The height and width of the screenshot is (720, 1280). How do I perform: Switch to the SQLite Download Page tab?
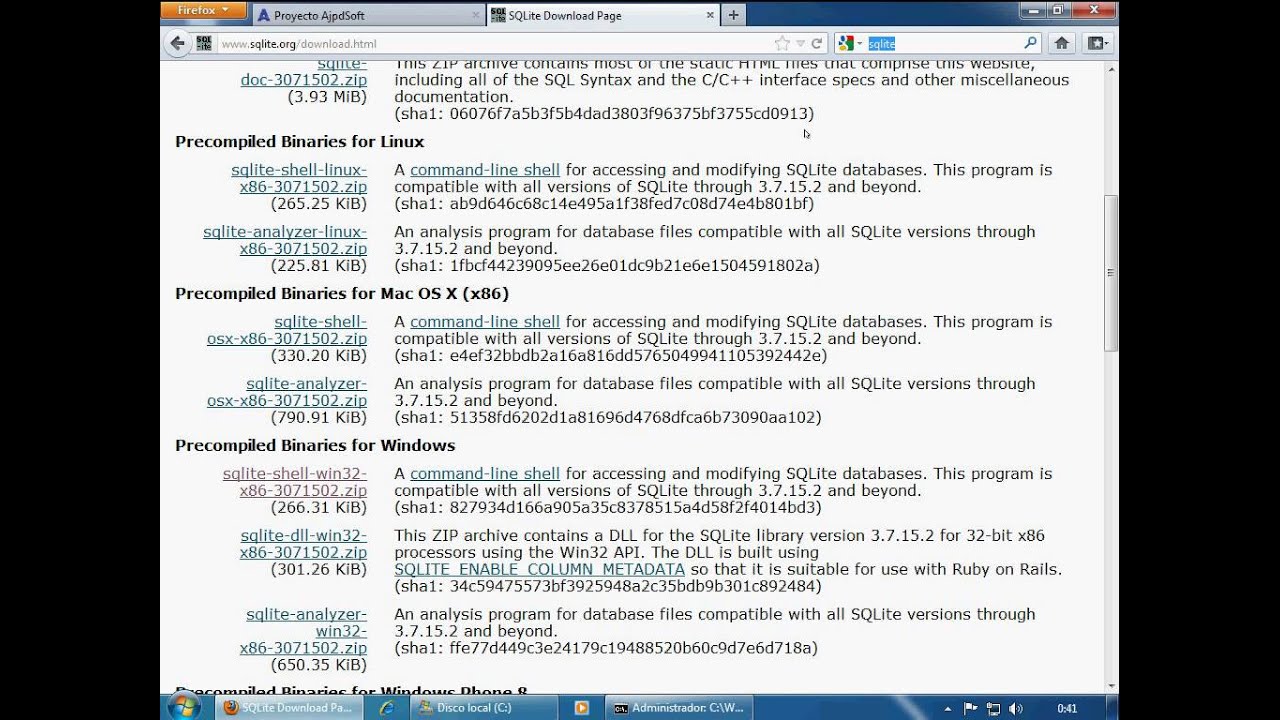(604, 15)
